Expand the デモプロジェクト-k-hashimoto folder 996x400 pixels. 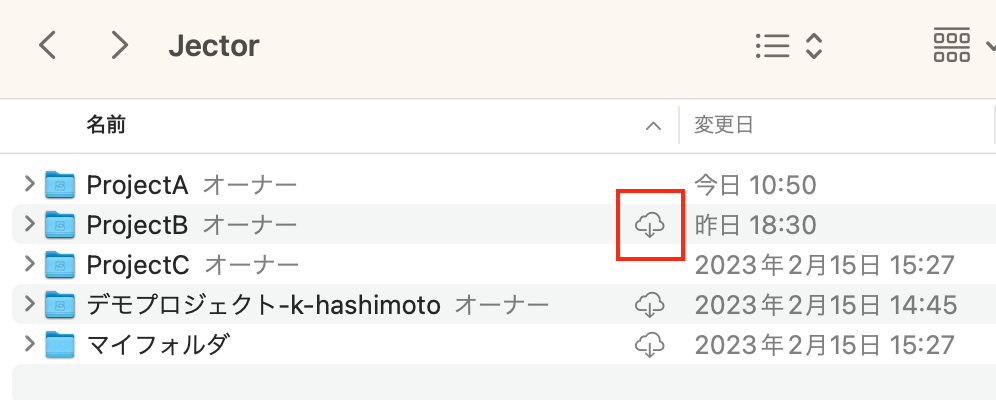[x=29, y=303]
